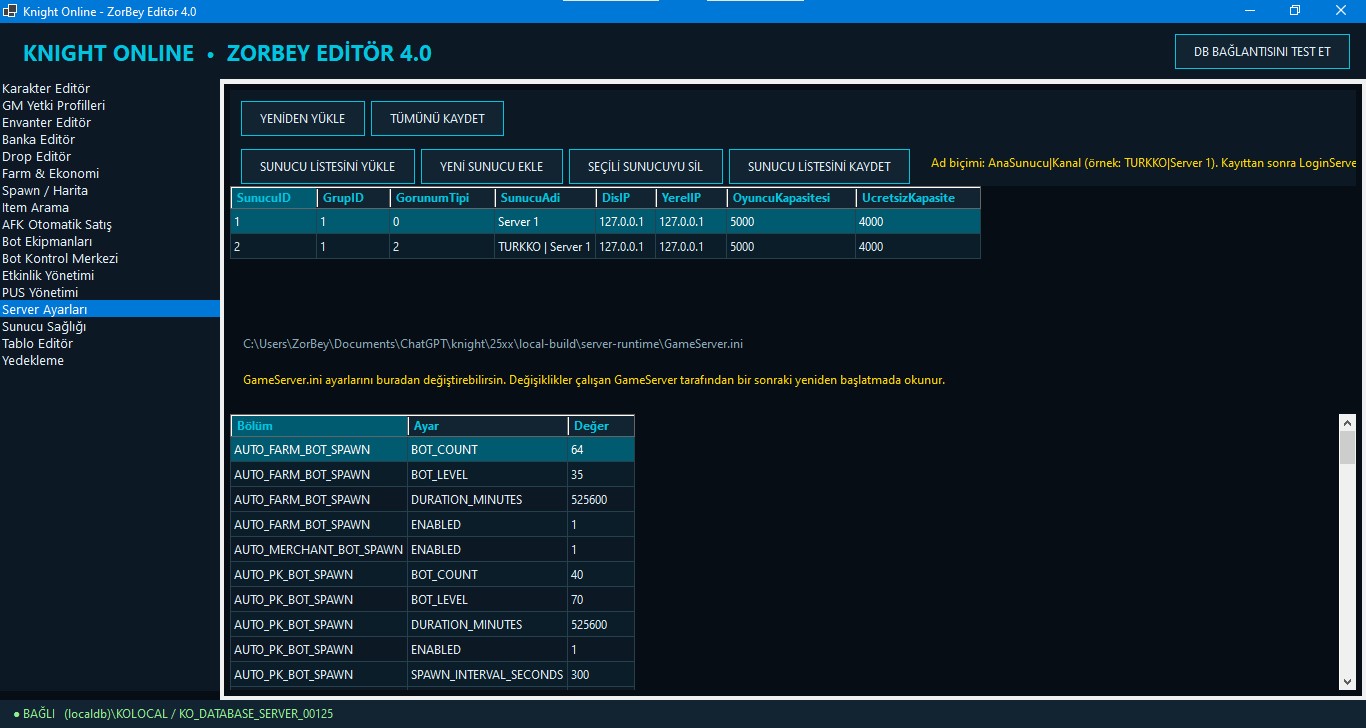
Task: Go to GM Yetki Profilleri
Action: coord(110,106)
